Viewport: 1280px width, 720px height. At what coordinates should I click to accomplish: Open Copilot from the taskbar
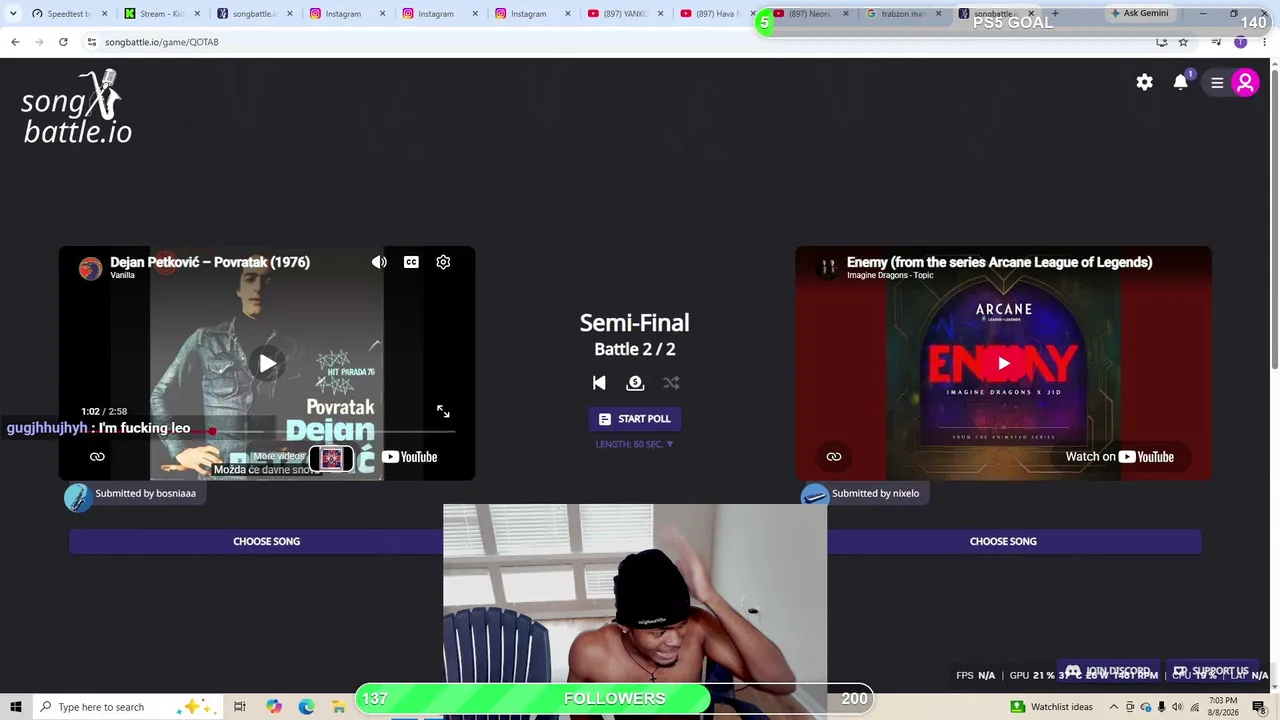[273, 707]
